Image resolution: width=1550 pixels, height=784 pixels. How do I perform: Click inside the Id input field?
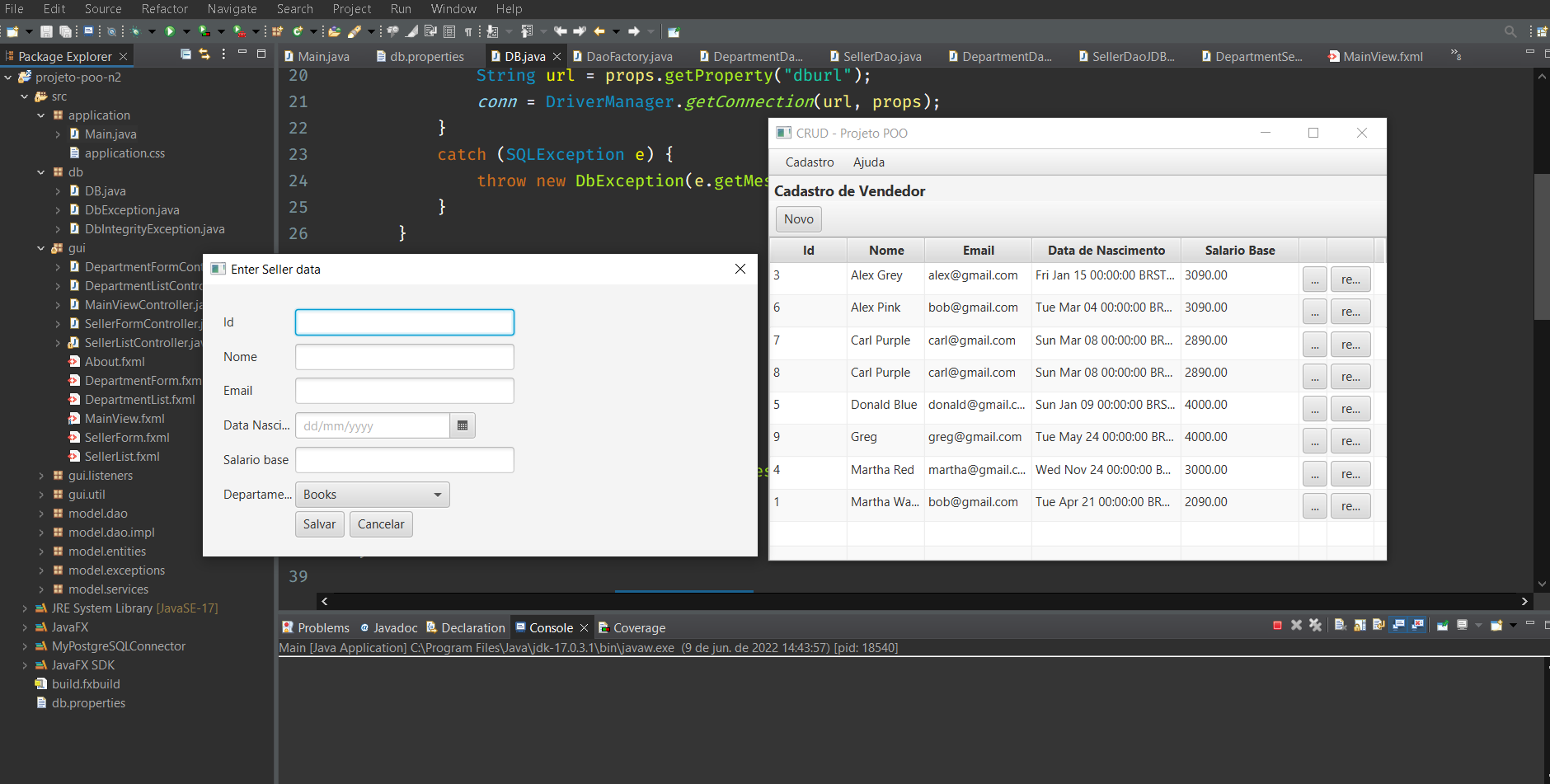pos(403,322)
